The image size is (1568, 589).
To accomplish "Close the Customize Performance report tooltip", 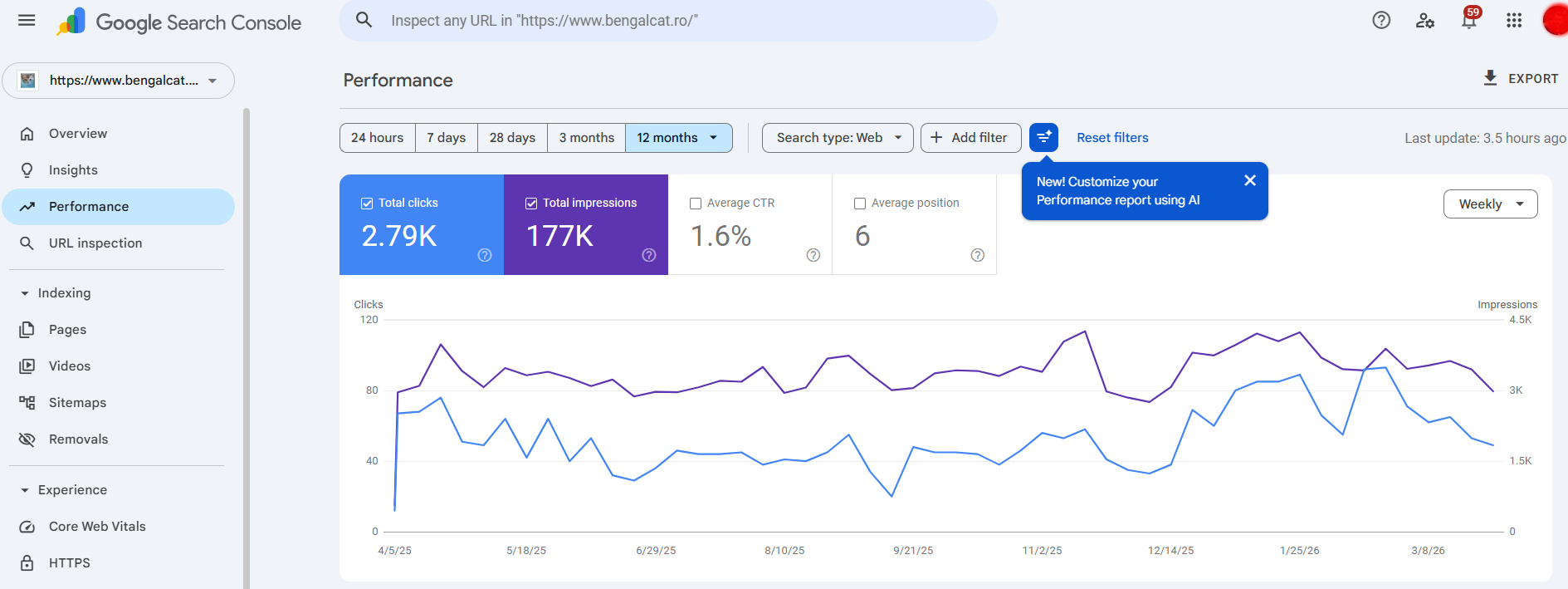I will coord(1250,180).
